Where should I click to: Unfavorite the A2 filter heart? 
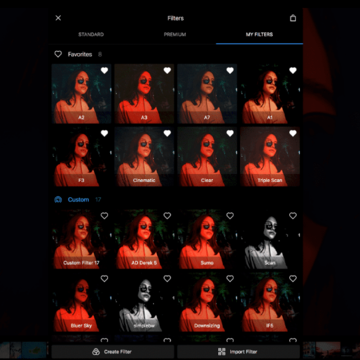(x=104, y=70)
